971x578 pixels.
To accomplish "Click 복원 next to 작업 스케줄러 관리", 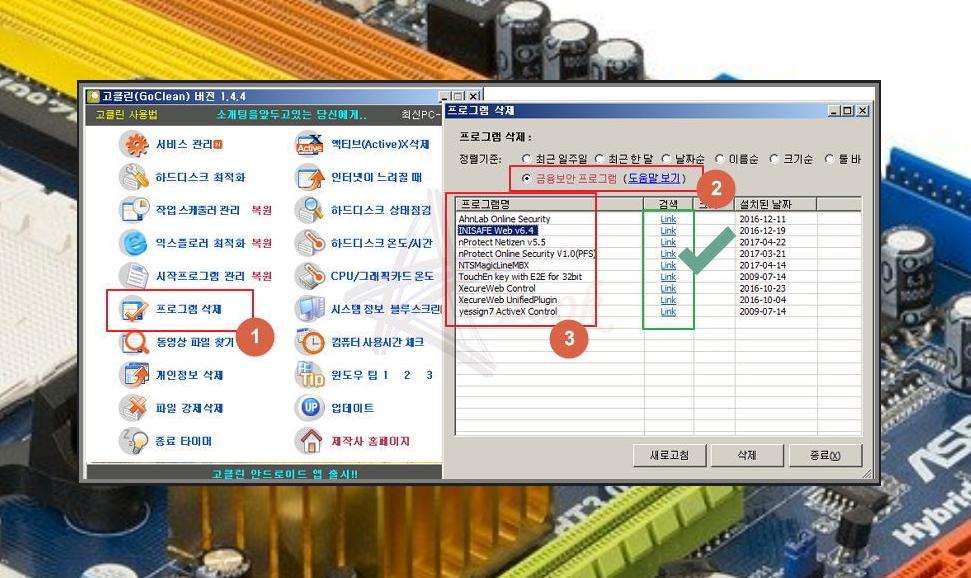I will pos(262,210).
